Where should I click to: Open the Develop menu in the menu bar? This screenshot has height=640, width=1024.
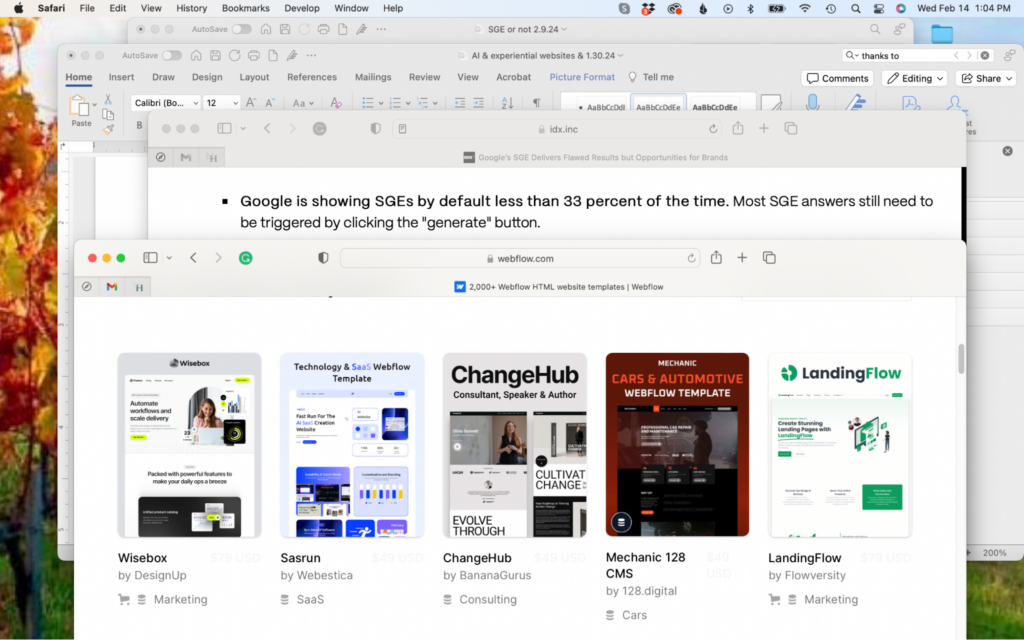coord(302,8)
